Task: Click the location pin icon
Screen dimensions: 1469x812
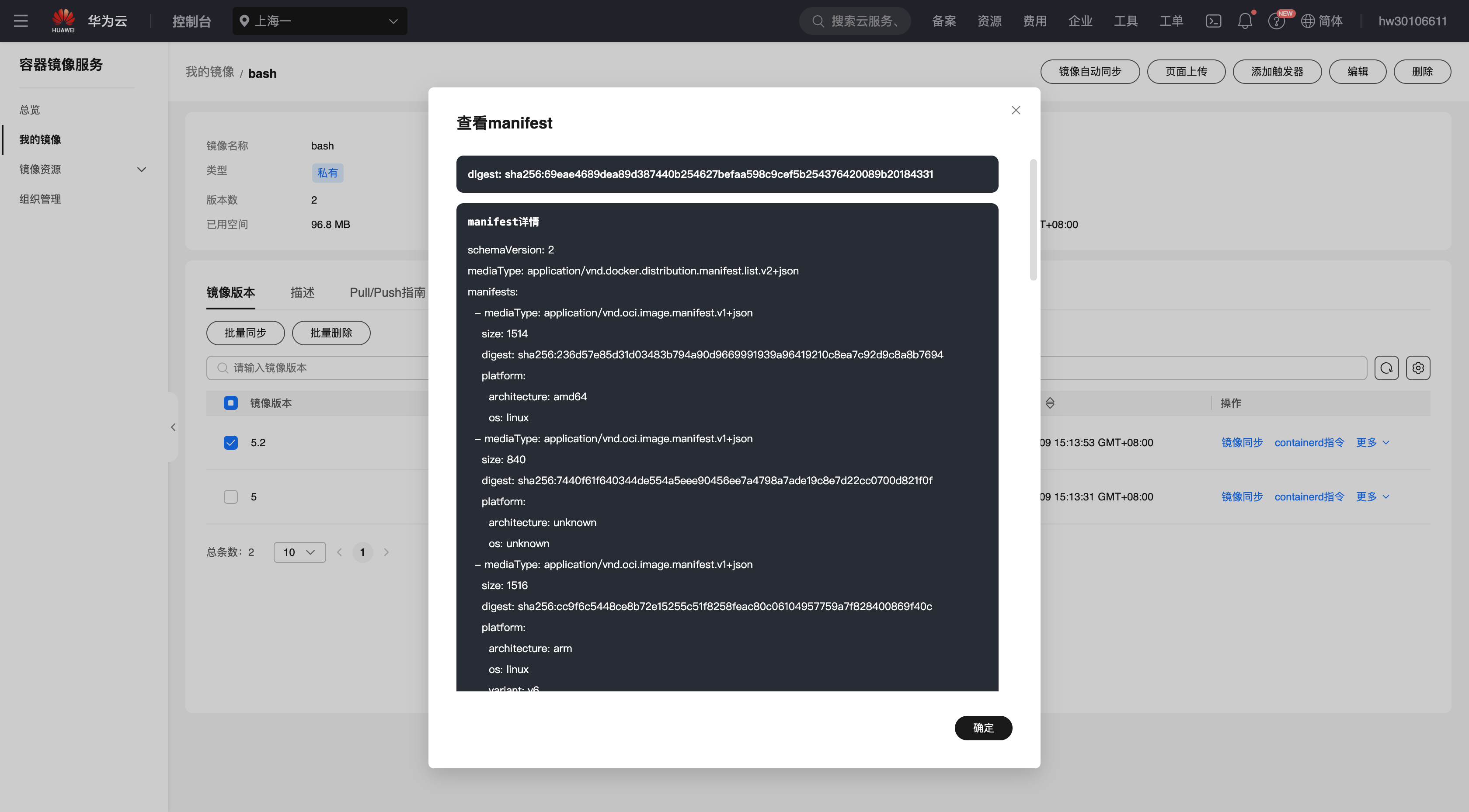Action: (244, 21)
